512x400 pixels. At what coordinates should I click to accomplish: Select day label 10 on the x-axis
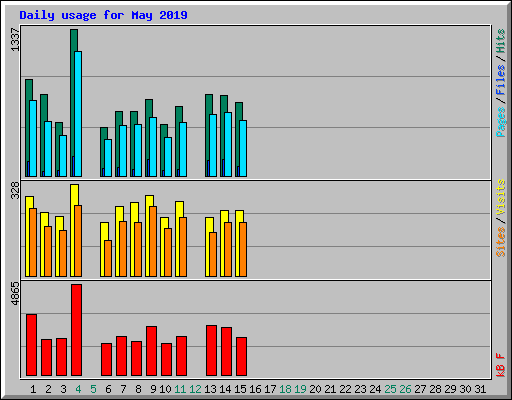[165, 389]
